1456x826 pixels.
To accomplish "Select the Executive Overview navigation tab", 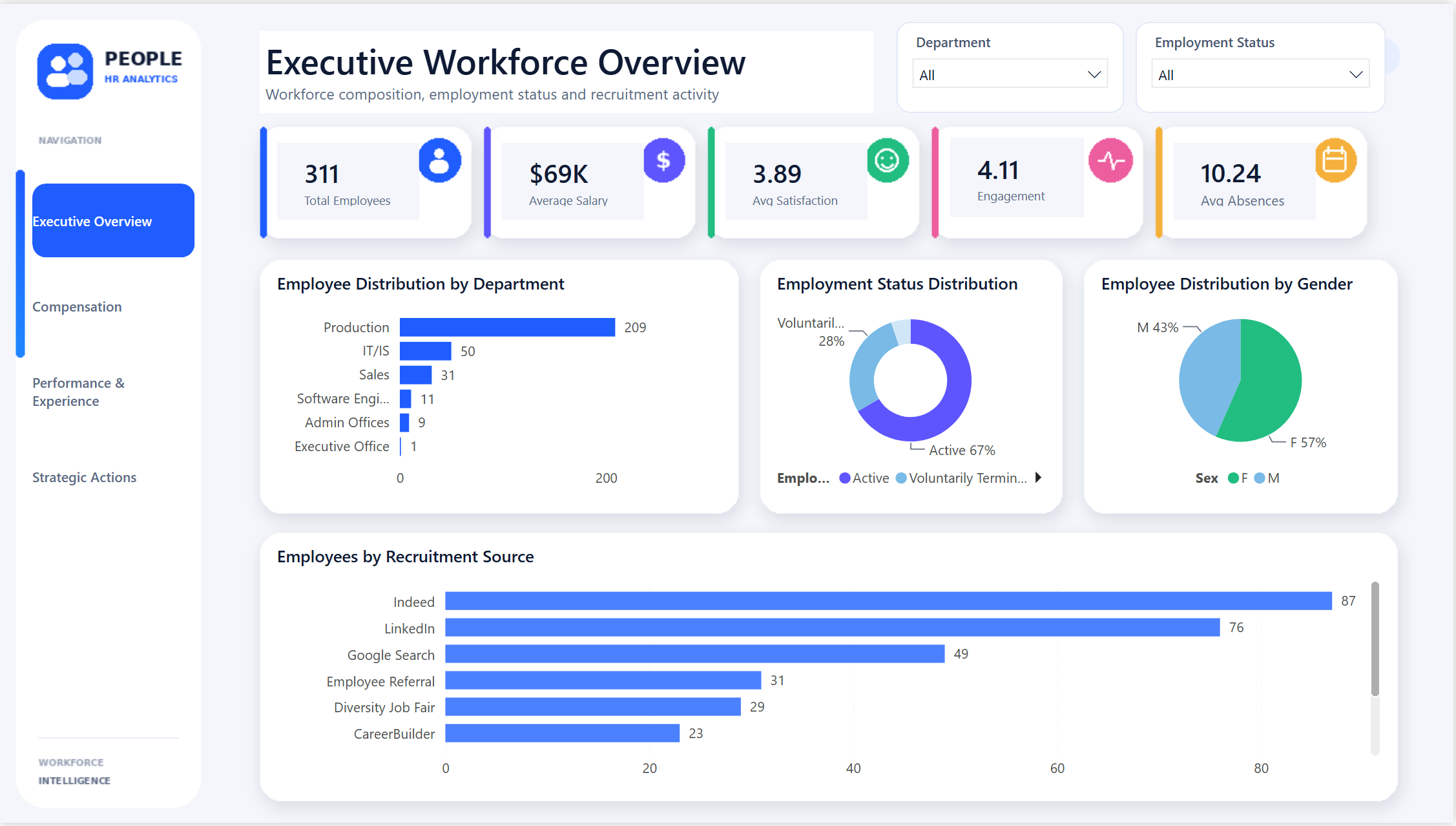I will (x=113, y=220).
